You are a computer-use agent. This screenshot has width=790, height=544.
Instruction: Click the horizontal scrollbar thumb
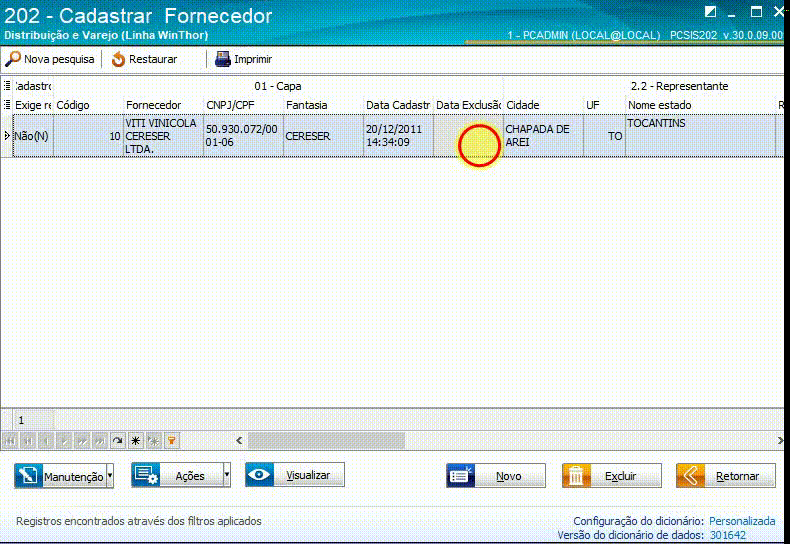326,441
